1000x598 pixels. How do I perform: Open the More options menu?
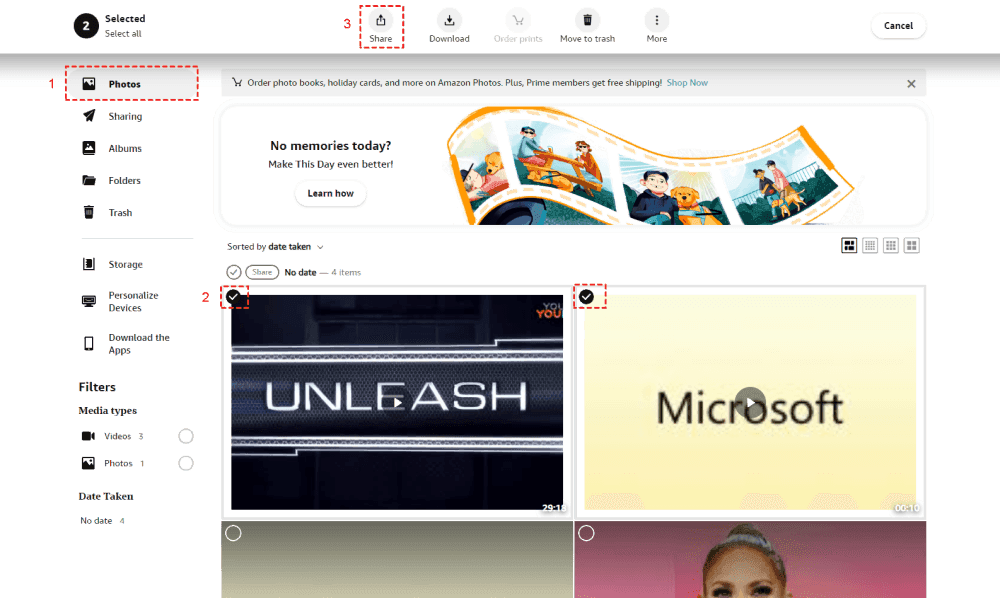point(656,26)
